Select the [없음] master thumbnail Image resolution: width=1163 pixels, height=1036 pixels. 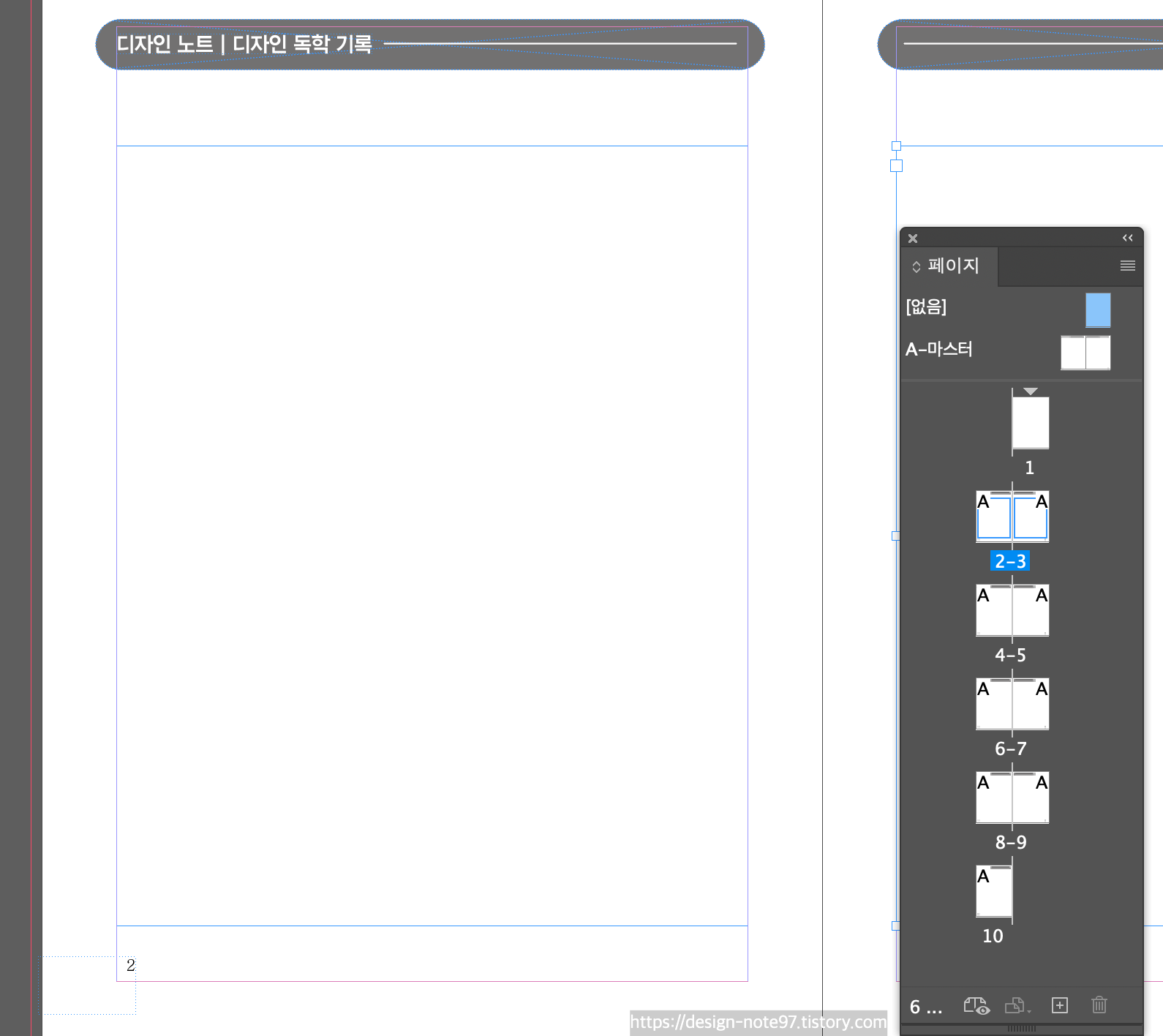click(x=1097, y=309)
